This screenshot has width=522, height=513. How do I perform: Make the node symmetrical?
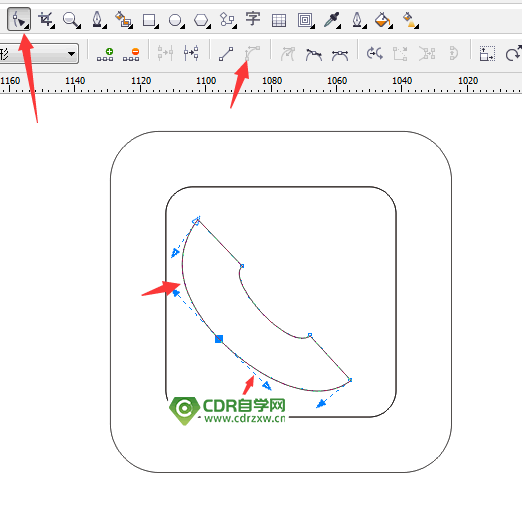(340, 55)
